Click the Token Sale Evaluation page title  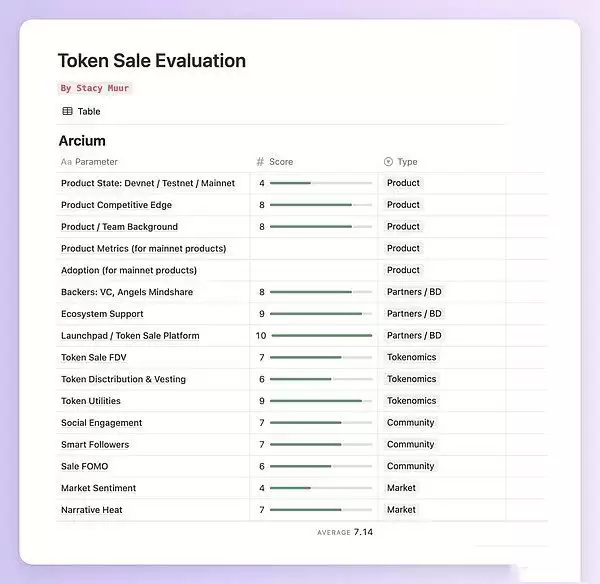[x=151, y=60]
